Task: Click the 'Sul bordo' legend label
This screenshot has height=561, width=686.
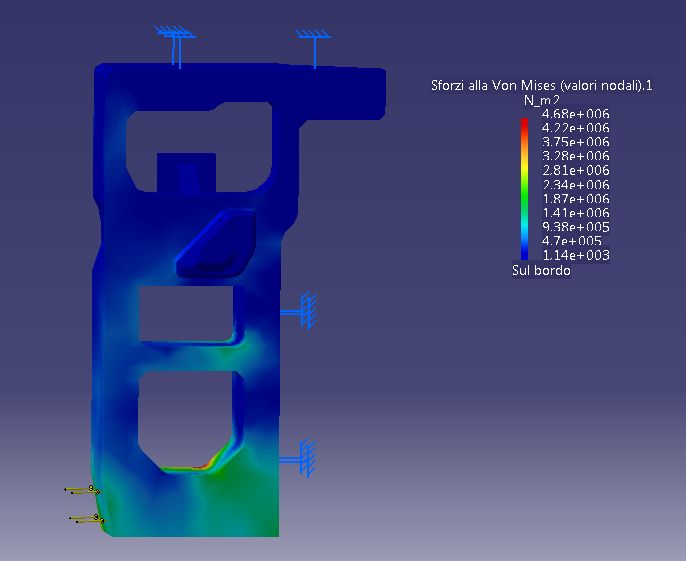Action: [x=541, y=270]
